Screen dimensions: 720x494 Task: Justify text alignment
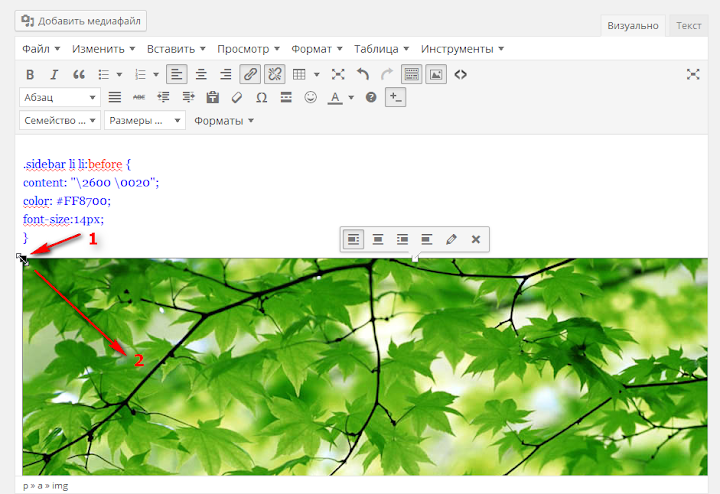click(x=114, y=97)
